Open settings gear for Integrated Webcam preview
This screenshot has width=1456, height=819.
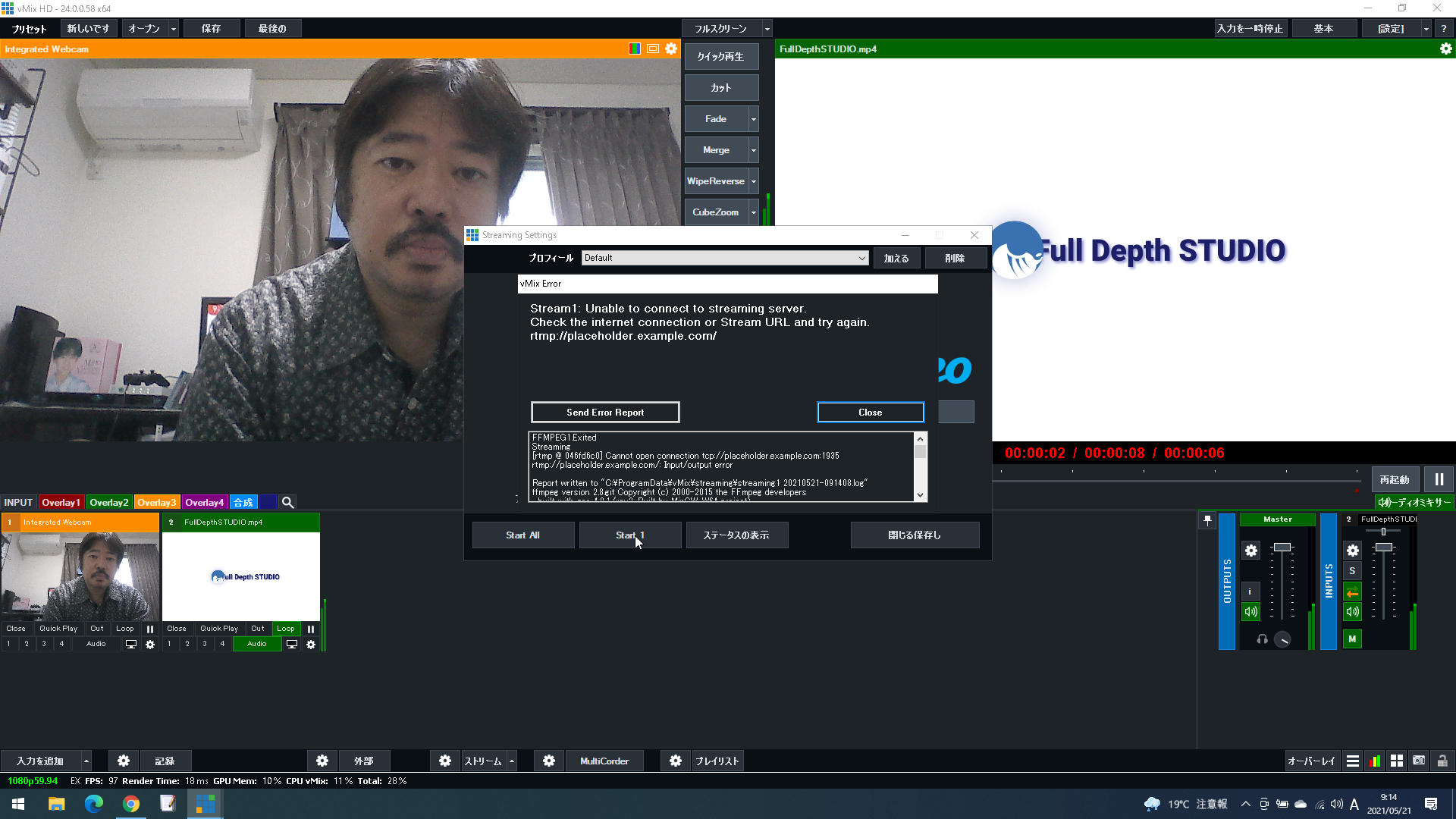(x=671, y=49)
